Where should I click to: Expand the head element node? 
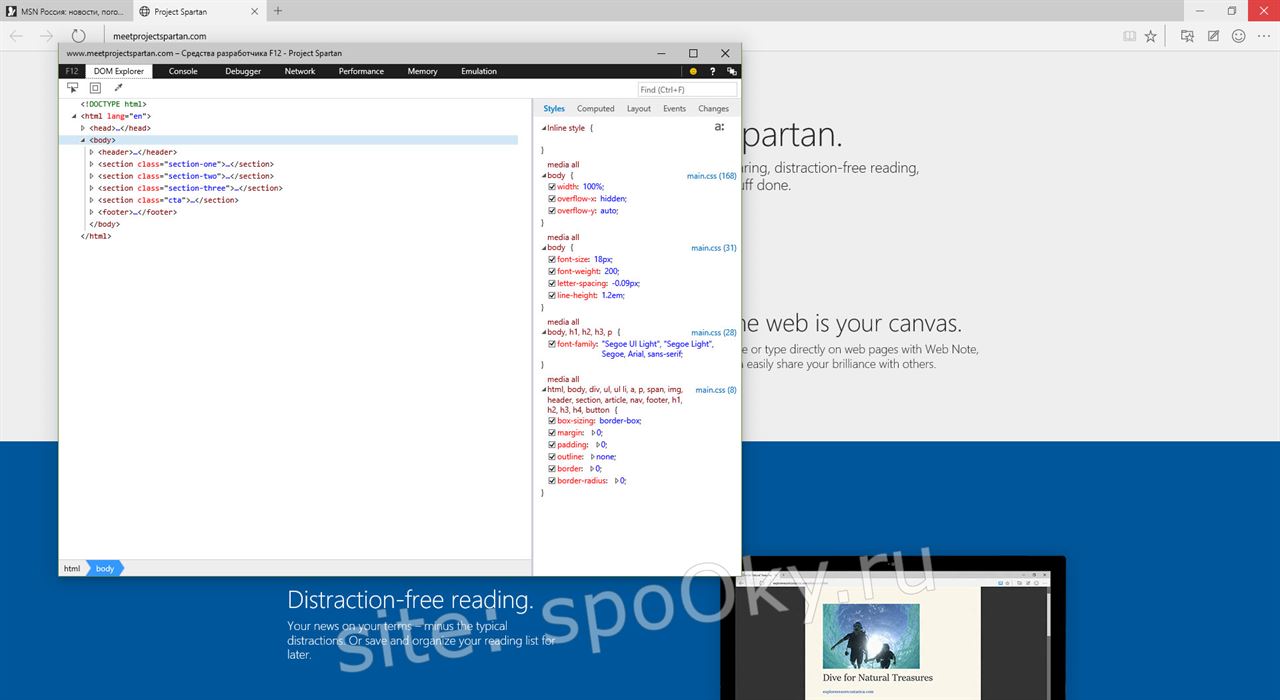pos(83,128)
